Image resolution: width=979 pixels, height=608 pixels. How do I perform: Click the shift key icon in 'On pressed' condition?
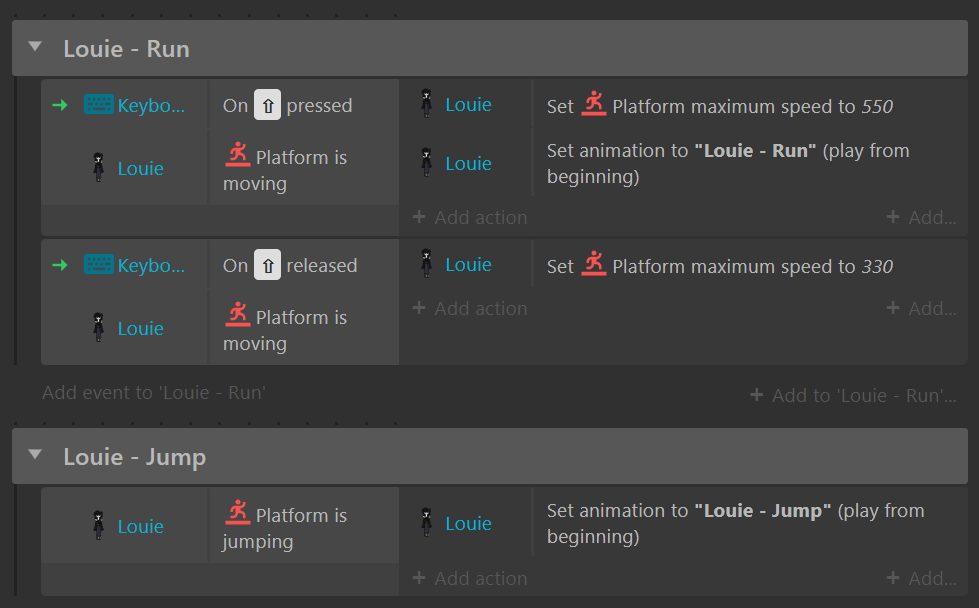pyautogui.click(x=267, y=105)
